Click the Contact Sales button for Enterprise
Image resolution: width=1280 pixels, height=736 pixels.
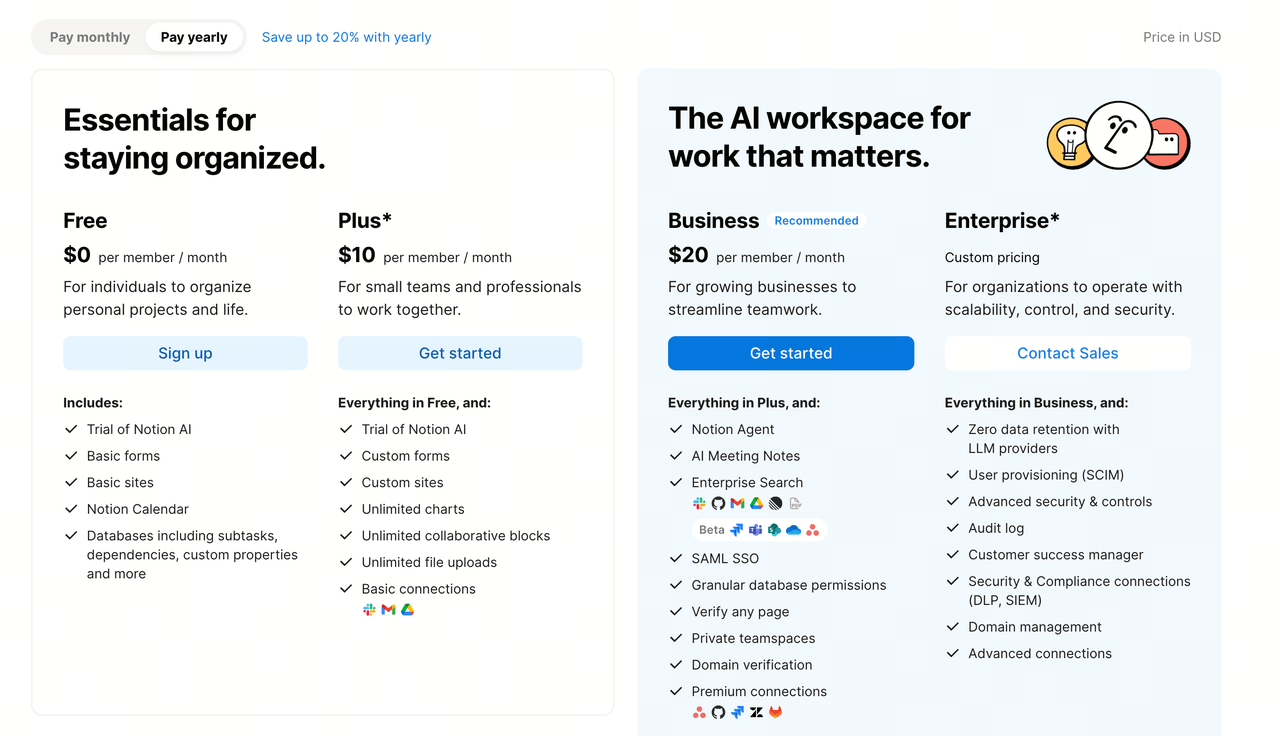click(x=1068, y=353)
